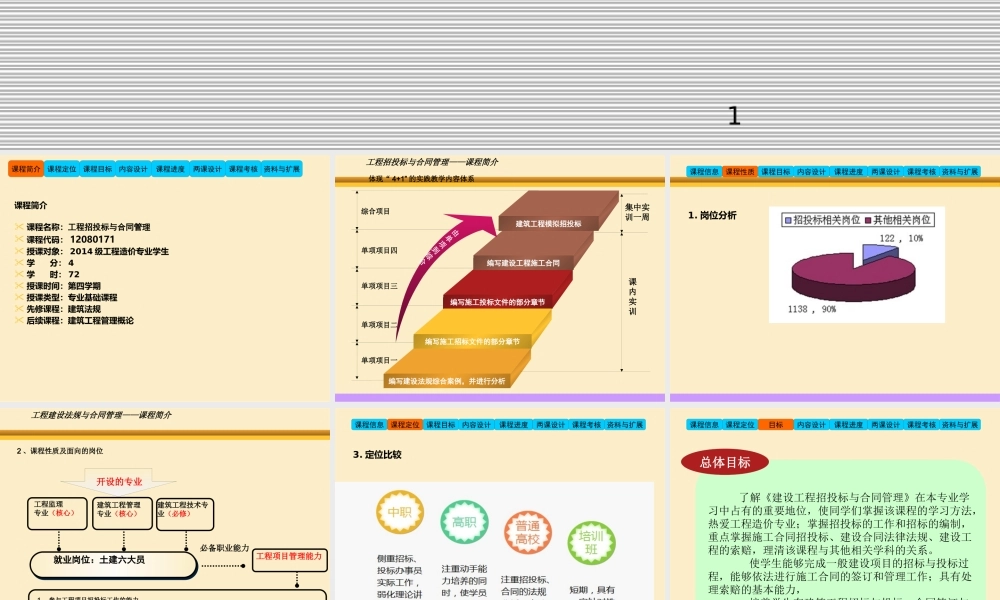Click the 先修课程: 建筑法规 line

pos(63,309)
